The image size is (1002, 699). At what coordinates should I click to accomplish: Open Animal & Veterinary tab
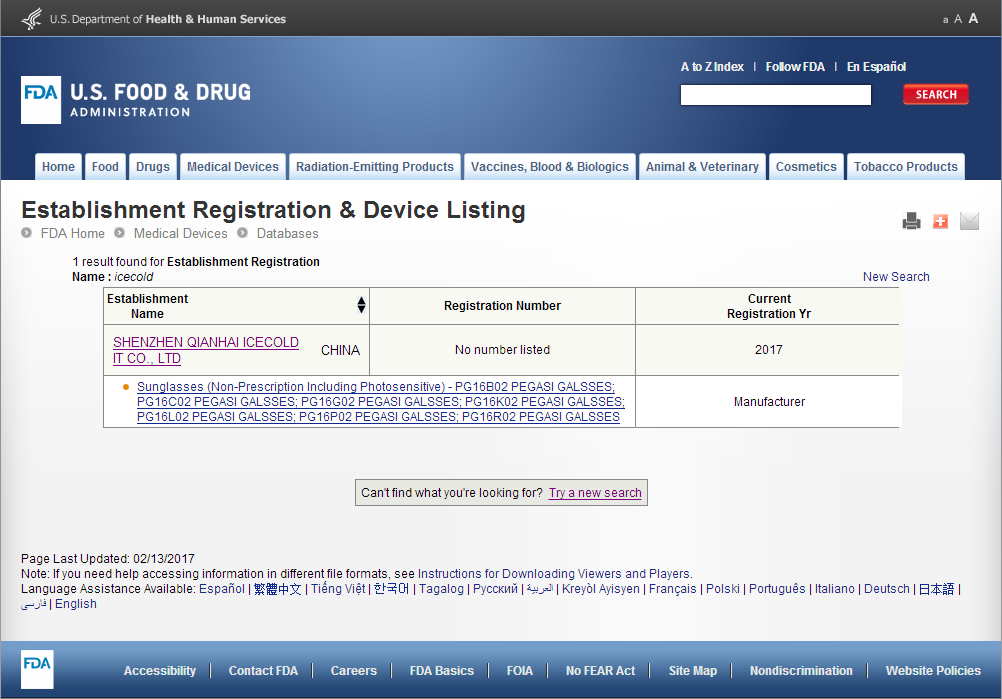click(x=702, y=167)
